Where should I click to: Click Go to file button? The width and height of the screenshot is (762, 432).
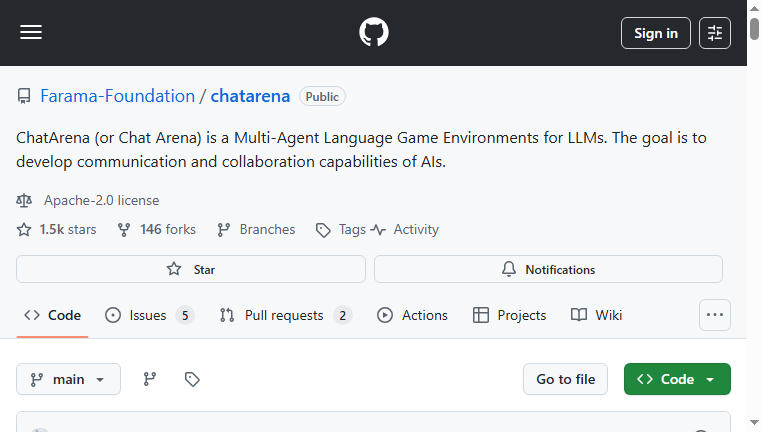565,379
